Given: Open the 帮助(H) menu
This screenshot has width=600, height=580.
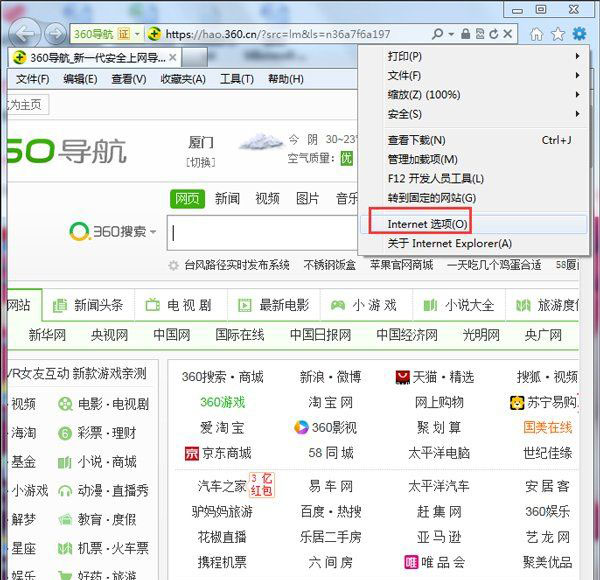Looking at the screenshot, I should point(286,79).
